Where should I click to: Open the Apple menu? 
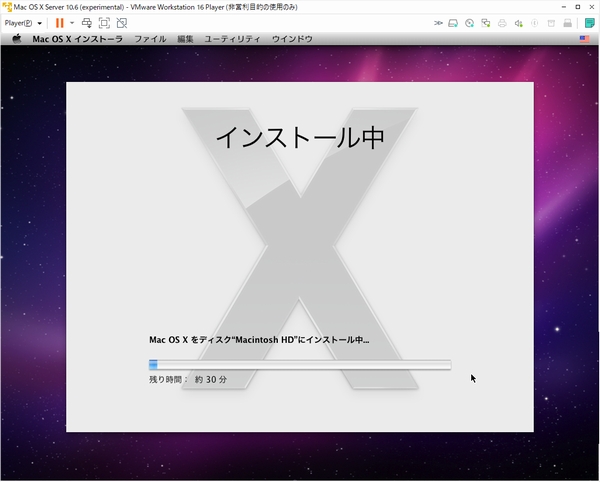(17, 39)
